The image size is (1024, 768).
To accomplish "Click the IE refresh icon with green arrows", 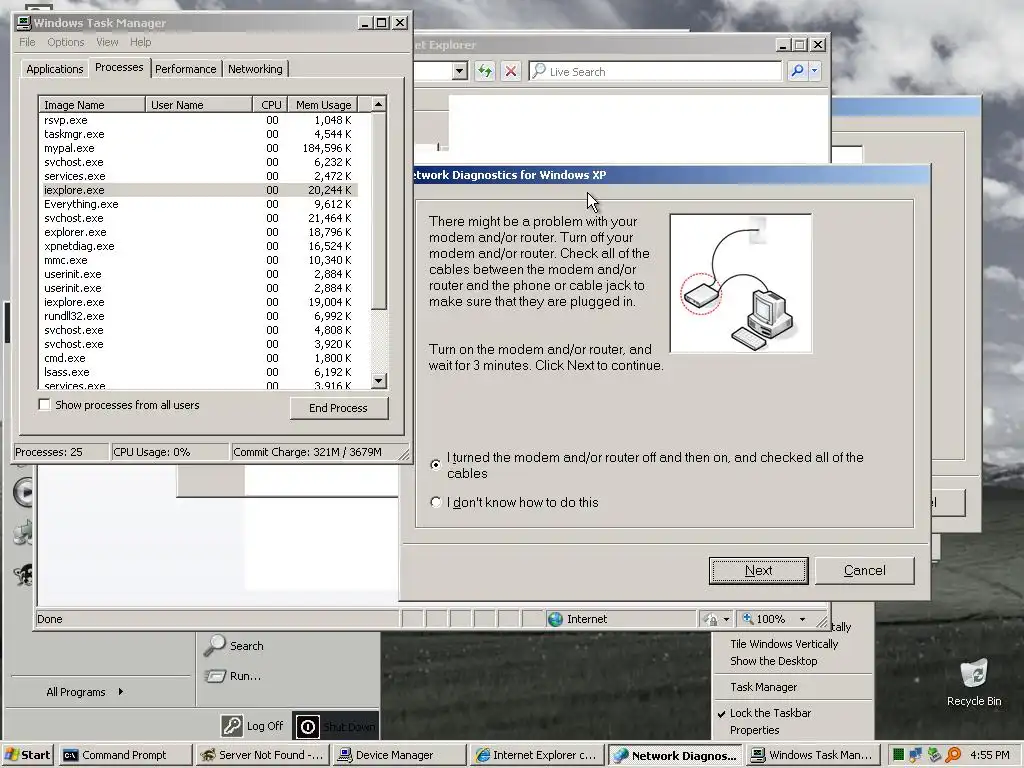I will [485, 71].
